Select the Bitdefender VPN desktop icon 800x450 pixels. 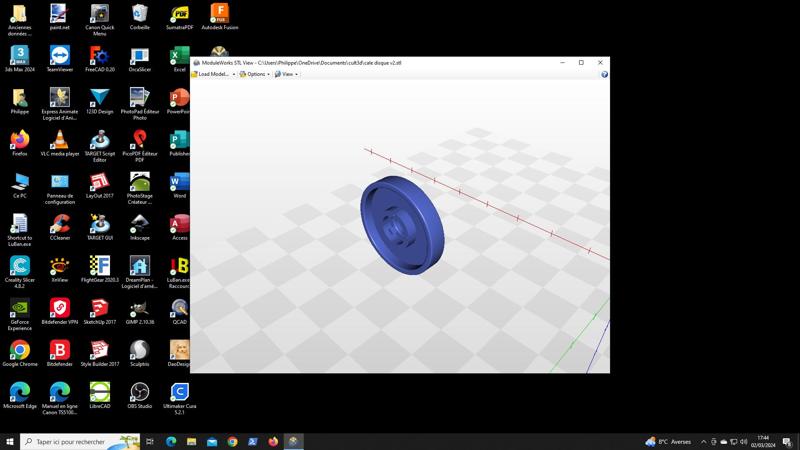tap(60, 311)
